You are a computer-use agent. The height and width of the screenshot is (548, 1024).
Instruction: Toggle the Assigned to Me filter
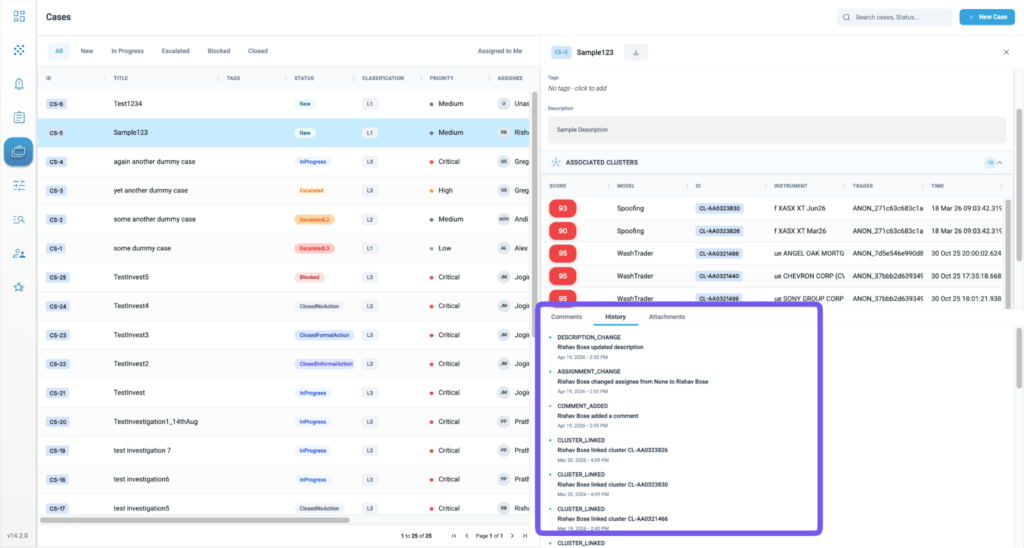coord(500,51)
